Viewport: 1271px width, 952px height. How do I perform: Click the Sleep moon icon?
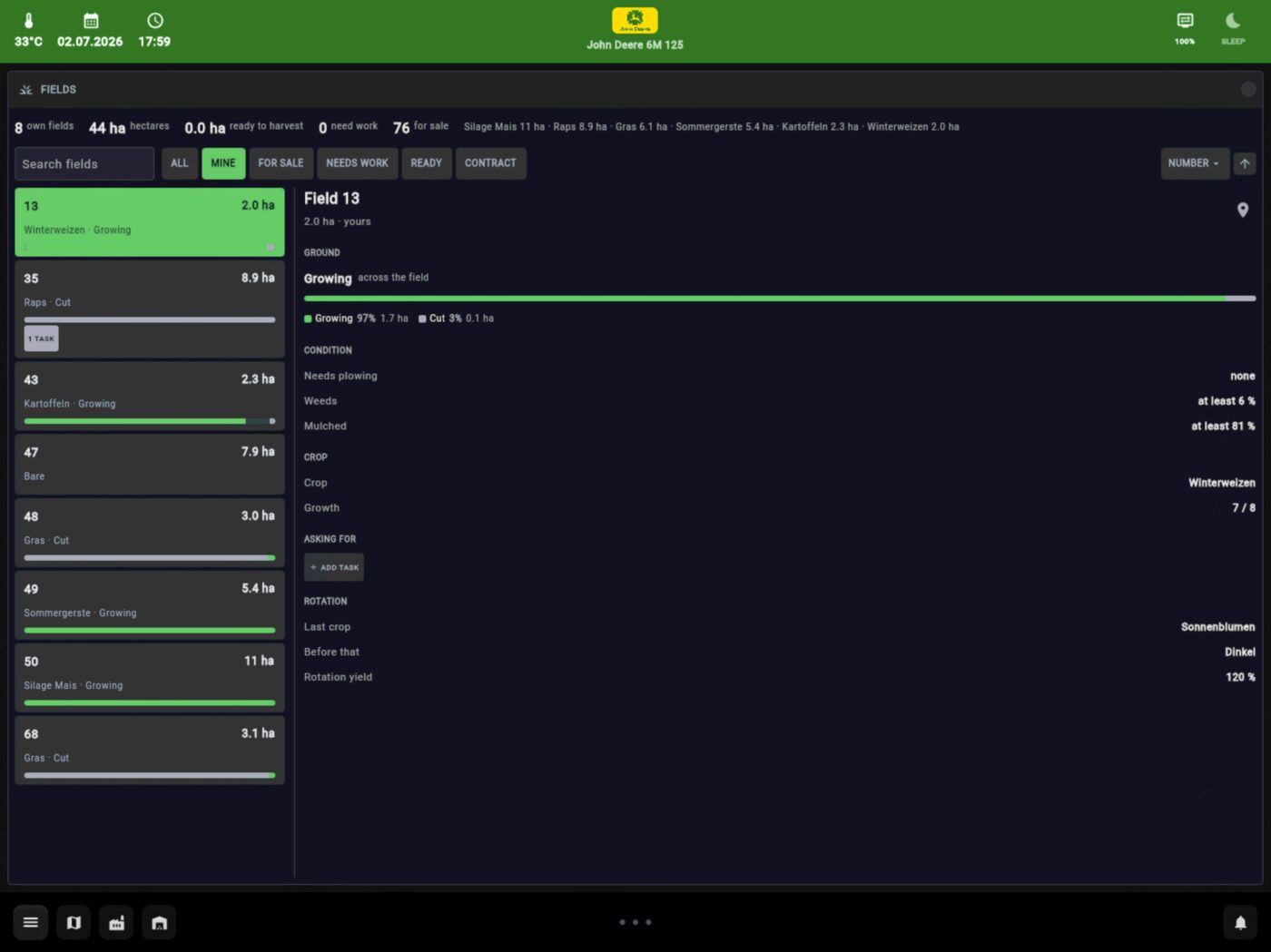1233,21
